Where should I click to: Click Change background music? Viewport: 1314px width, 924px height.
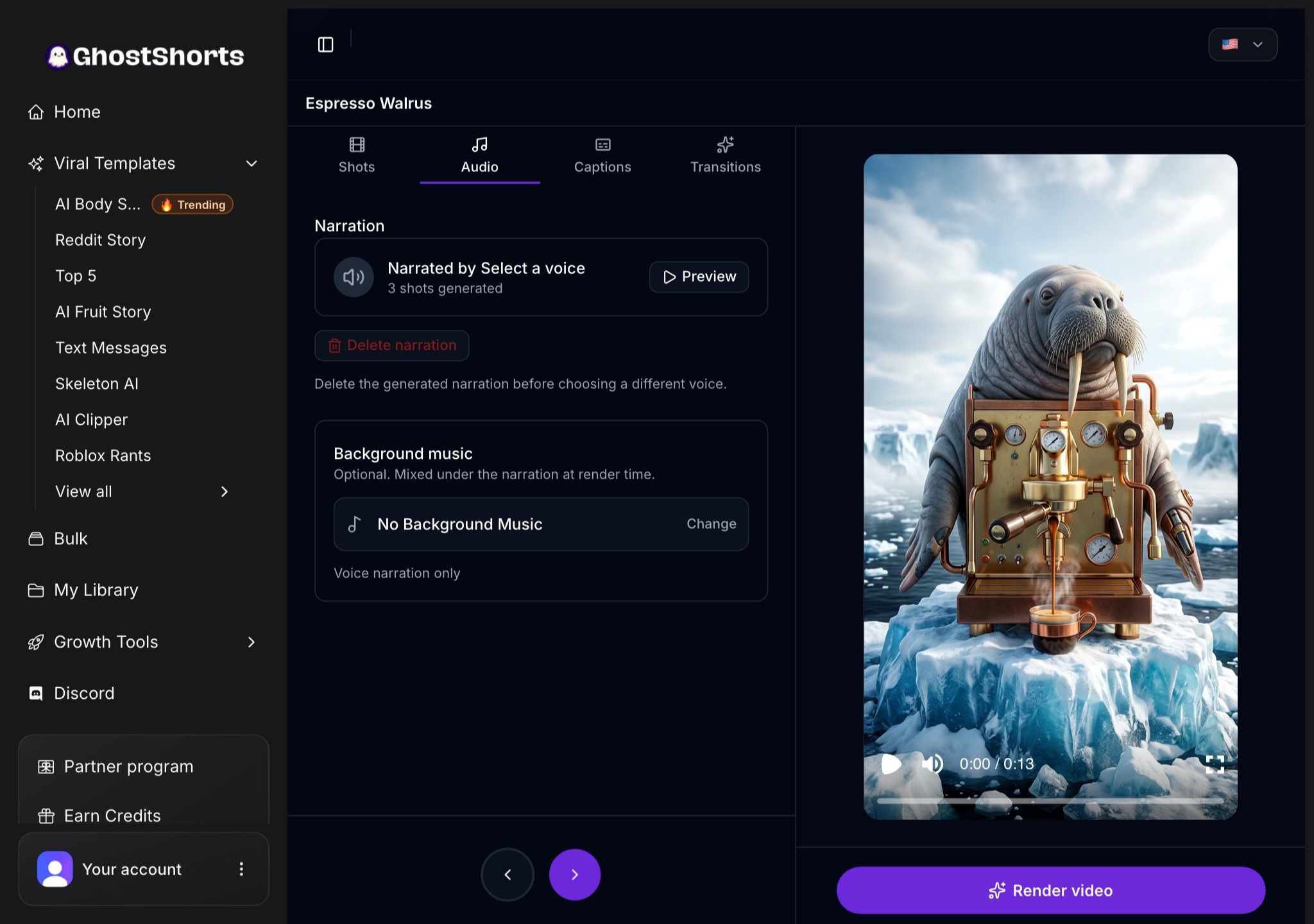[712, 524]
